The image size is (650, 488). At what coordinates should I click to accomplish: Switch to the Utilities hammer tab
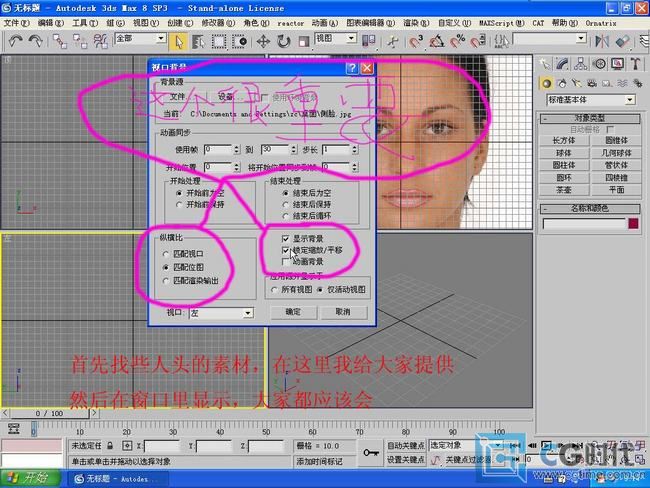[x=635, y=63]
